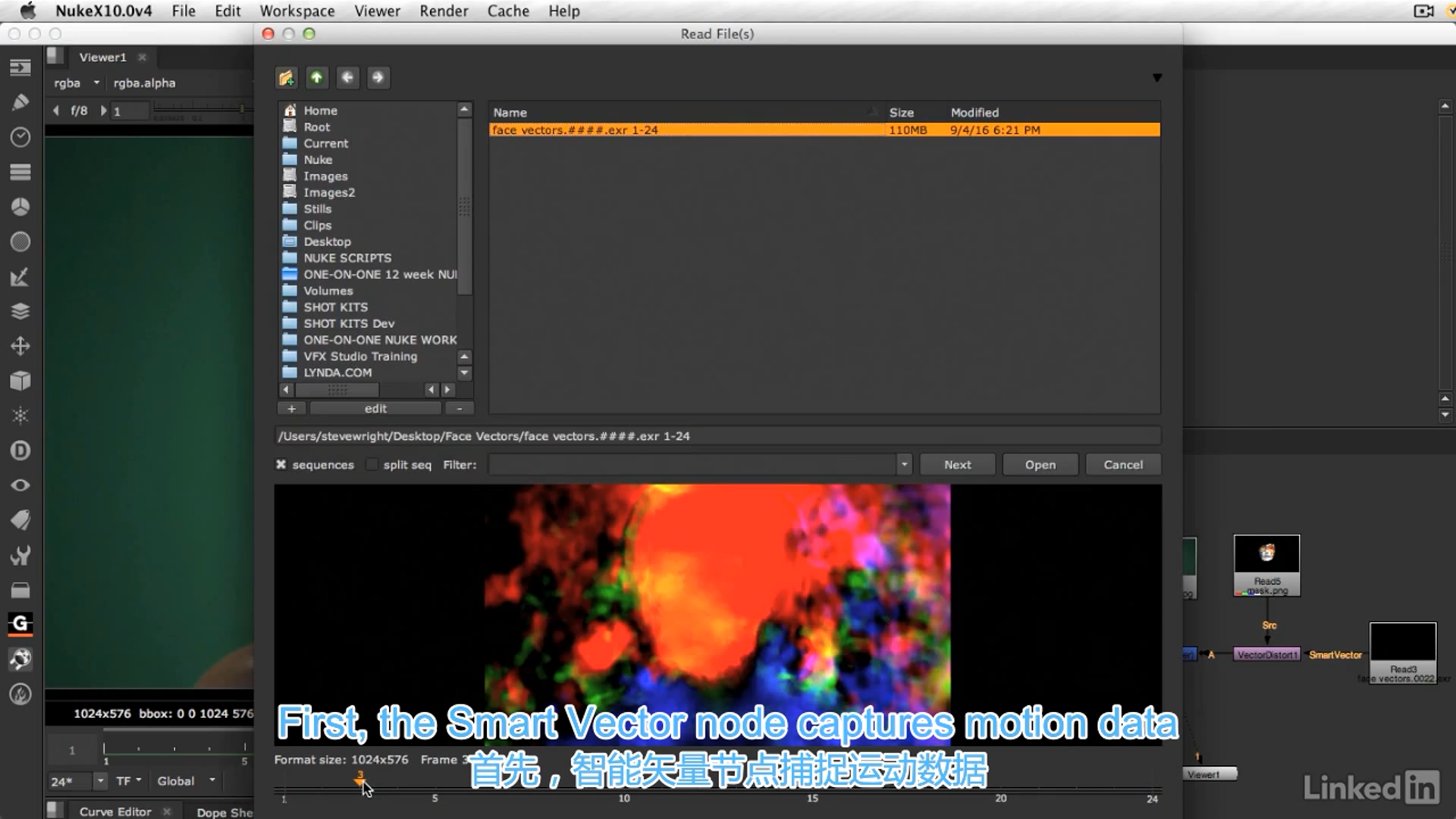The height and width of the screenshot is (819, 1456).
Task: Open the Time nodes clock icon
Action: coord(20,137)
